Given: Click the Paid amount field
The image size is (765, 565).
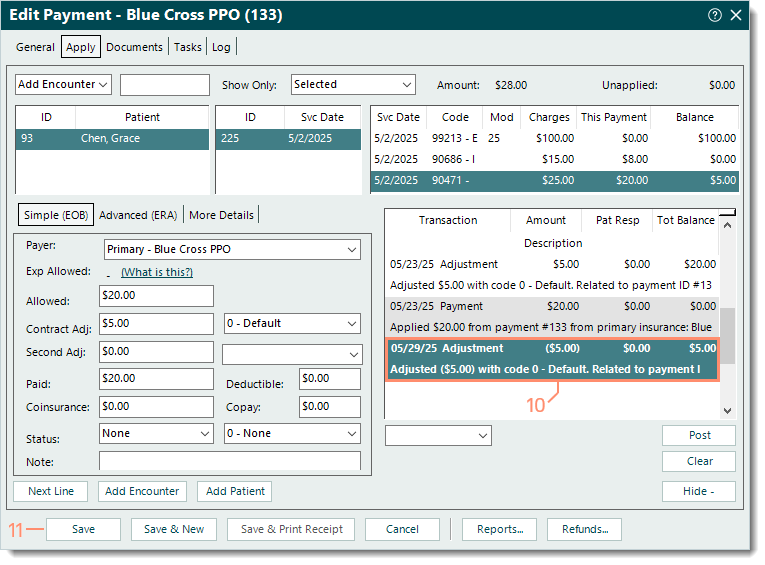Looking at the screenshot, I should pos(156,379).
